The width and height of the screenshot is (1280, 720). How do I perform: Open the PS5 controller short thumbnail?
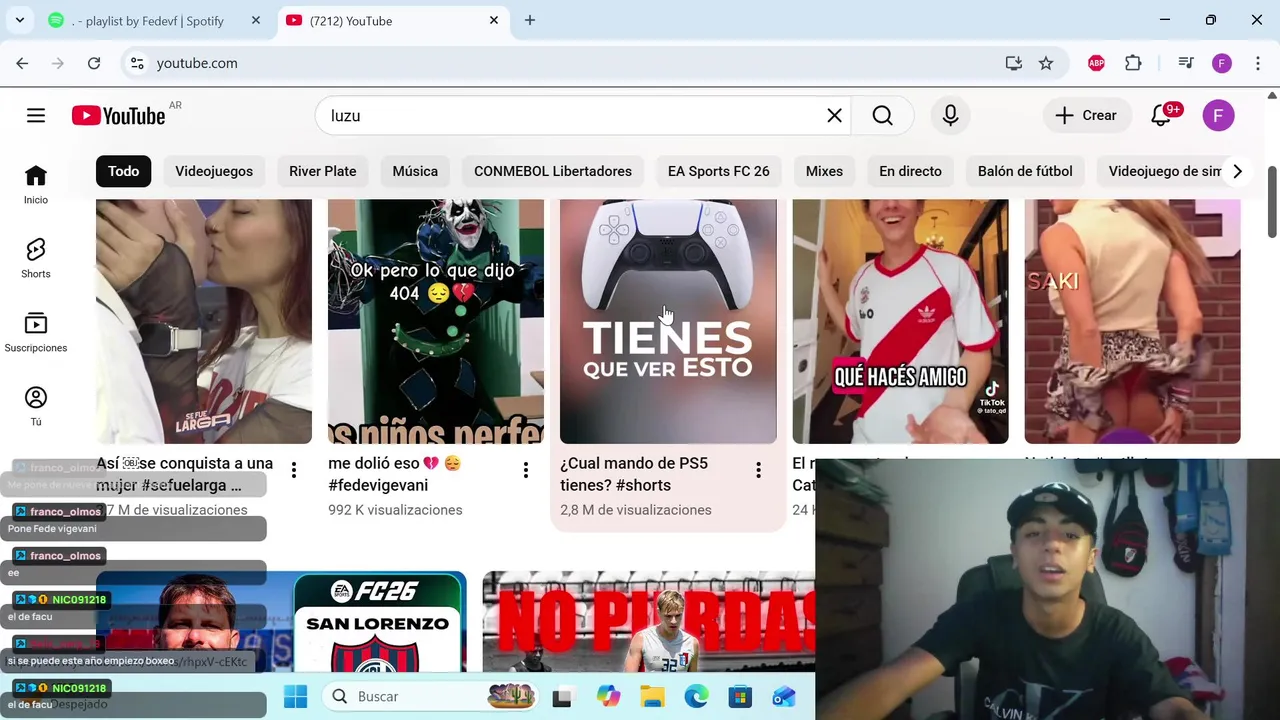[668, 321]
